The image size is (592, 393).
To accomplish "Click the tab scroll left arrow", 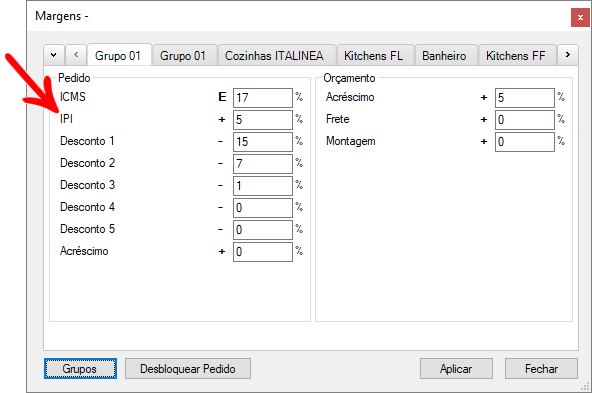I will click(76, 55).
